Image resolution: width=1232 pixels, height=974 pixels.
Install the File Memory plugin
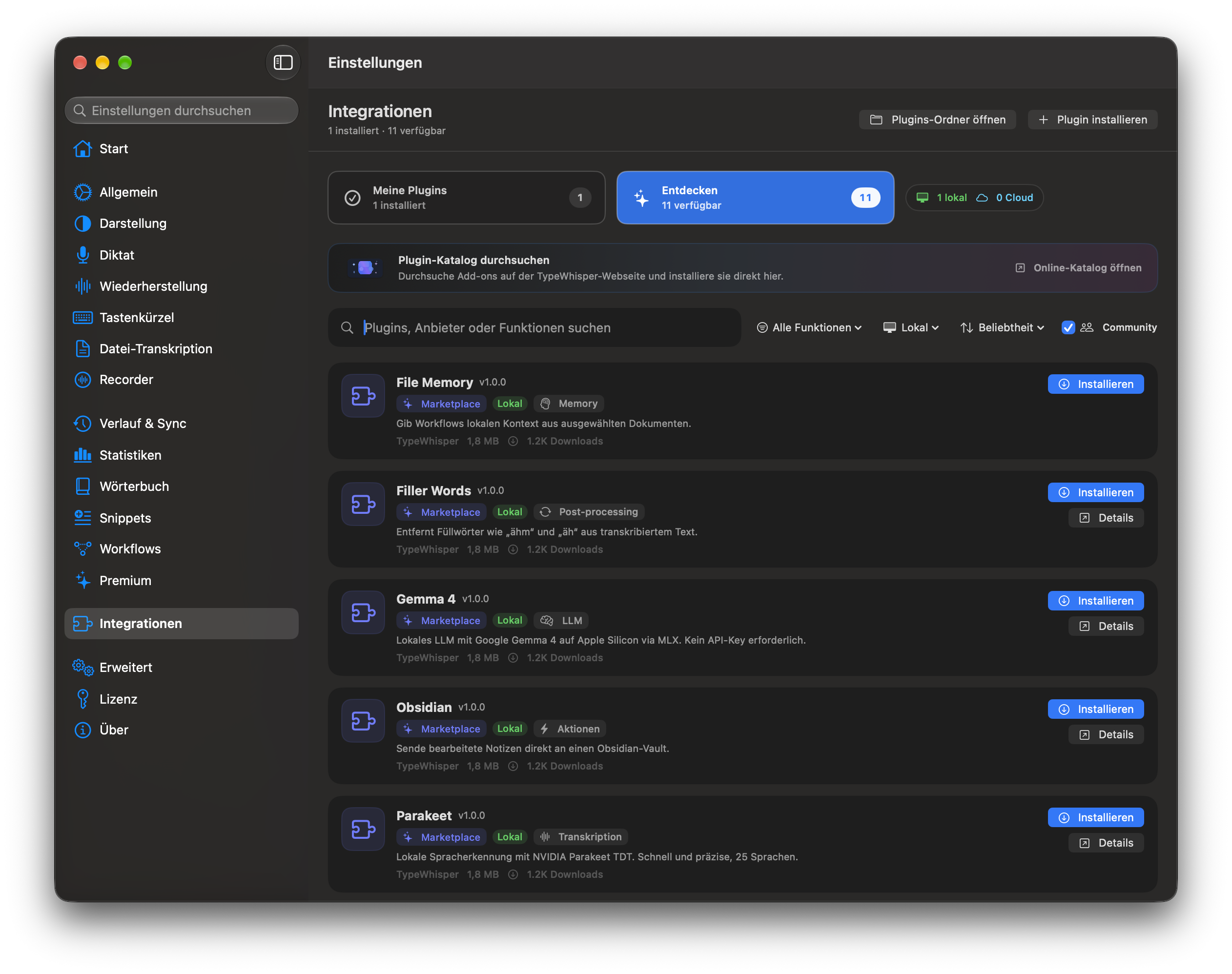click(1096, 385)
